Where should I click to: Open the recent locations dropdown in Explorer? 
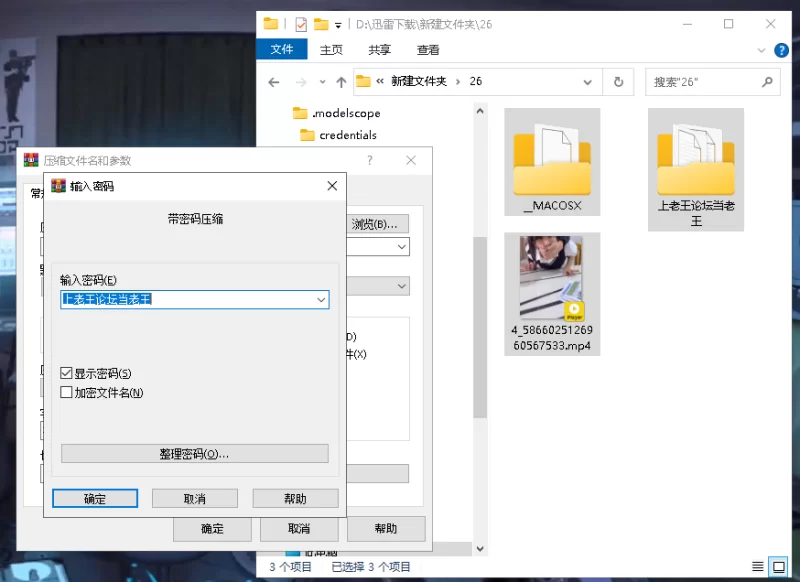point(322,82)
